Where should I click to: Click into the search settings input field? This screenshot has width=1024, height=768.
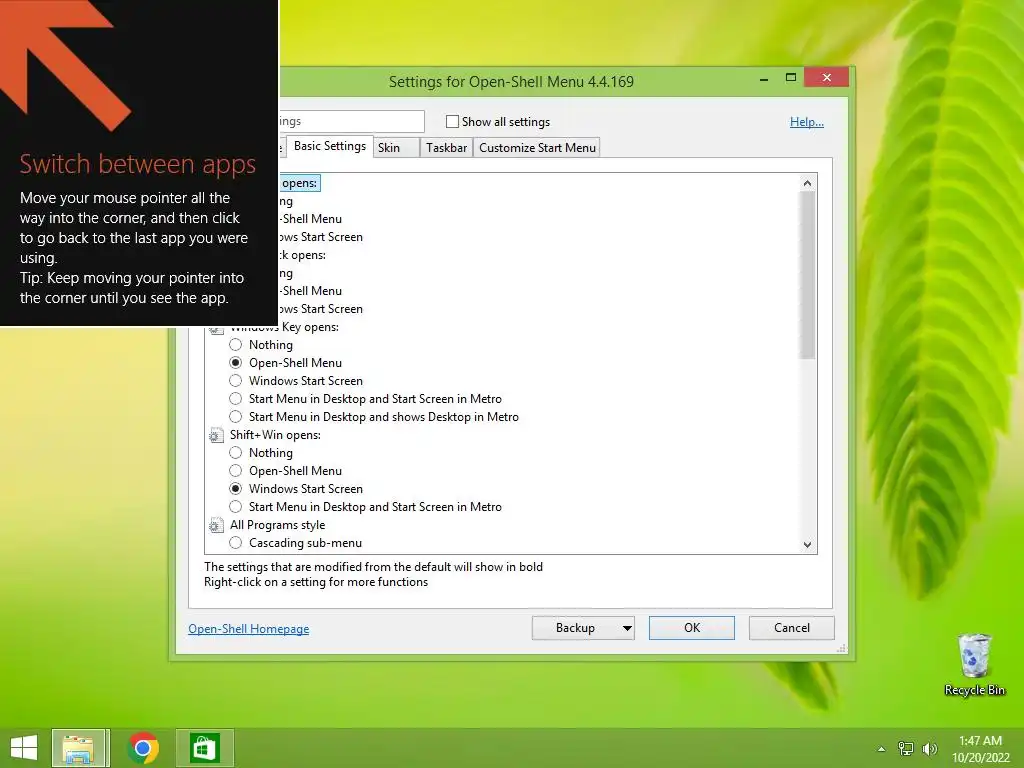coord(351,121)
